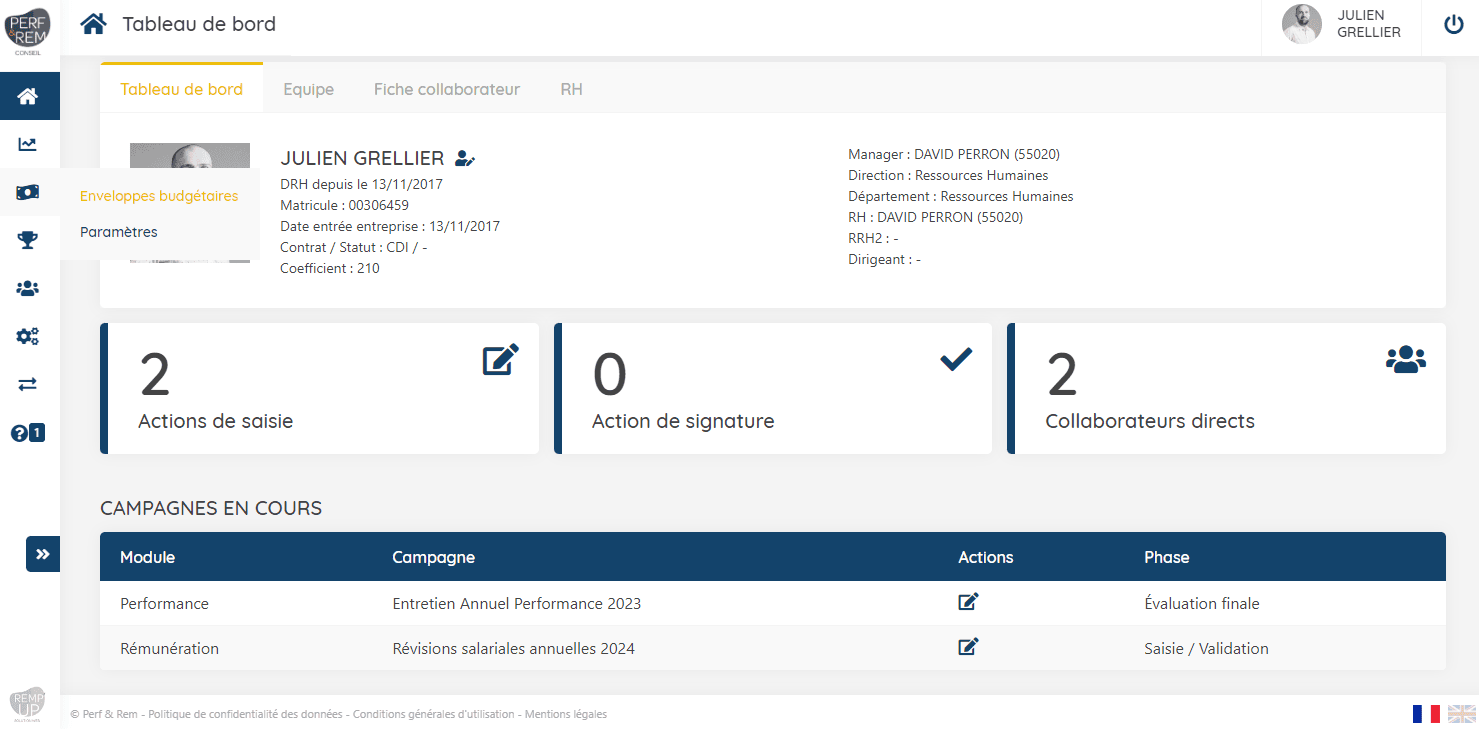Click the transfer arrows sidebar icon
The height and width of the screenshot is (729, 1479).
tap(28, 384)
